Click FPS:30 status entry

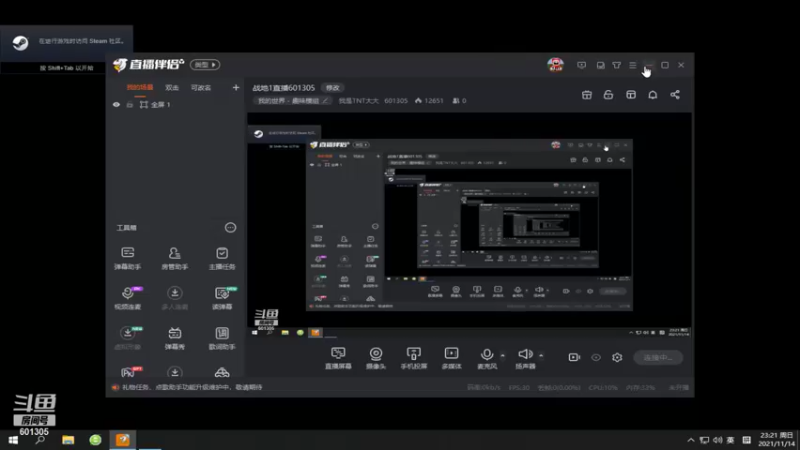pyautogui.click(x=519, y=388)
